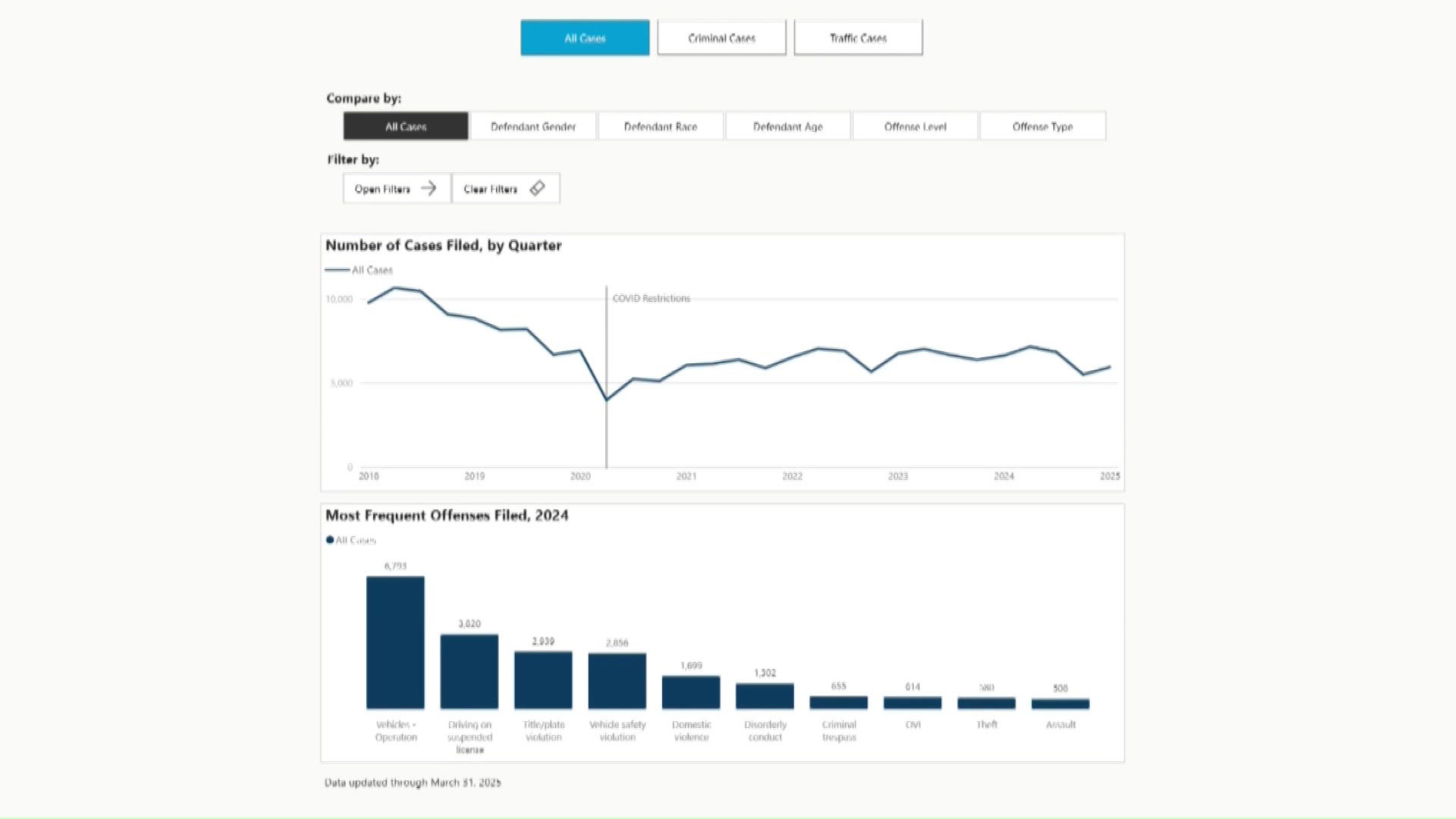Select All Cases in Compare by
Image resolution: width=1456 pixels, height=819 pixels.
tap(406, 127)
